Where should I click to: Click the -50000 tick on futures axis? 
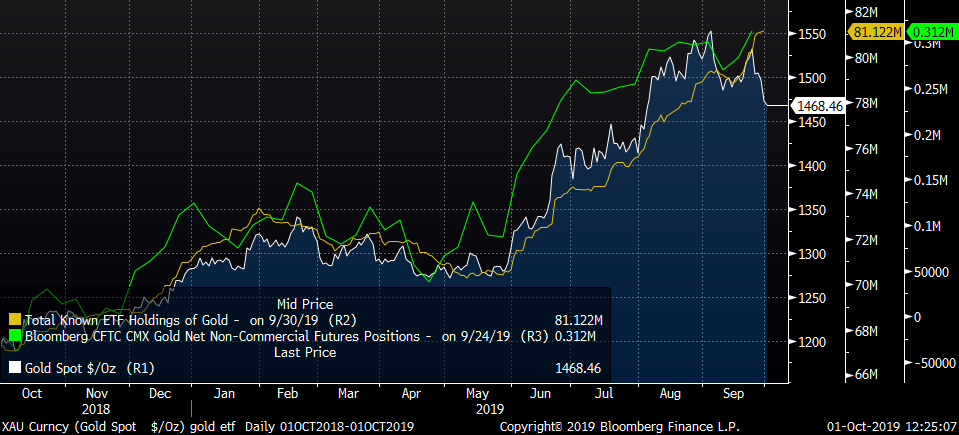[x=935, y=363]
